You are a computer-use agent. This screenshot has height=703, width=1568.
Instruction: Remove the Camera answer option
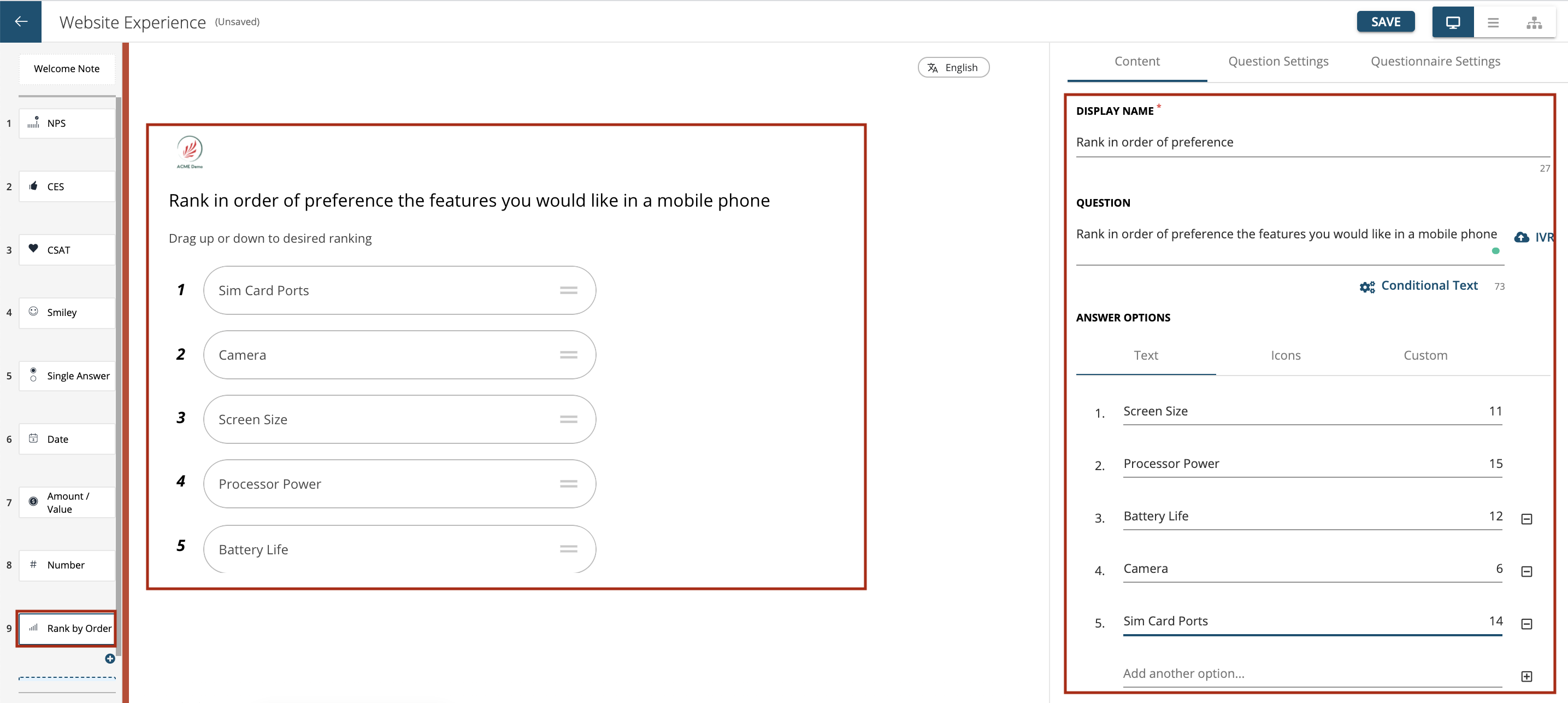click(1526, 571)
